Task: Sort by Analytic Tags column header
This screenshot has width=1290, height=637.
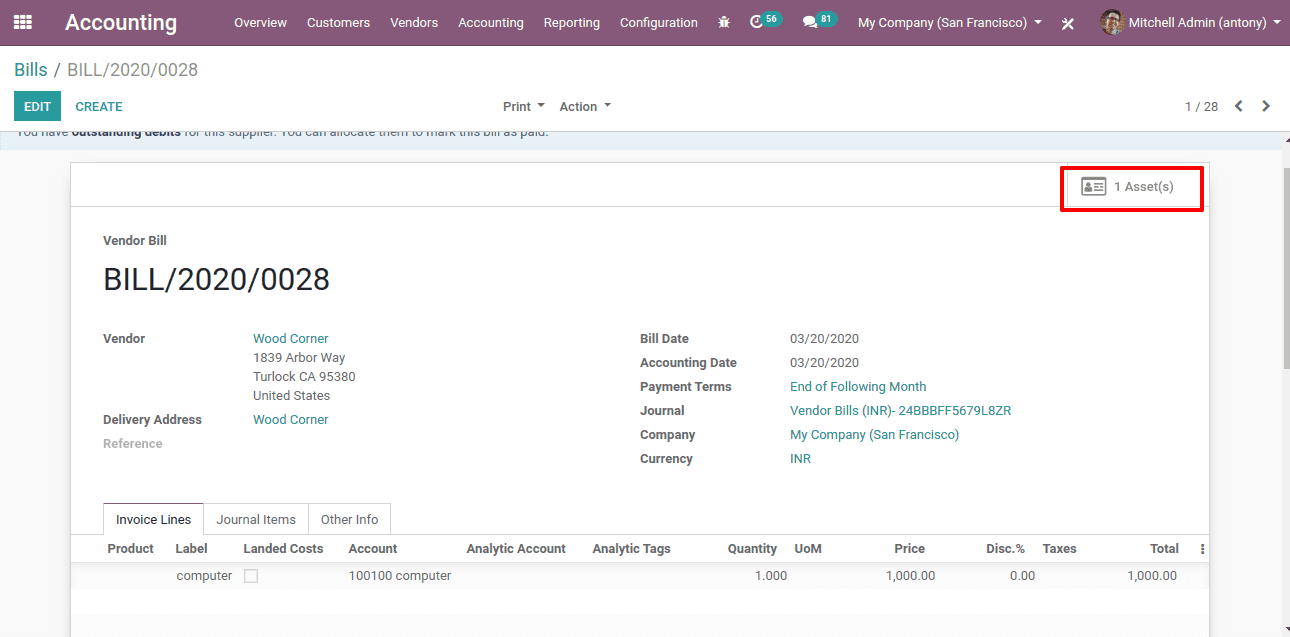Action: [x=631, y=549]
